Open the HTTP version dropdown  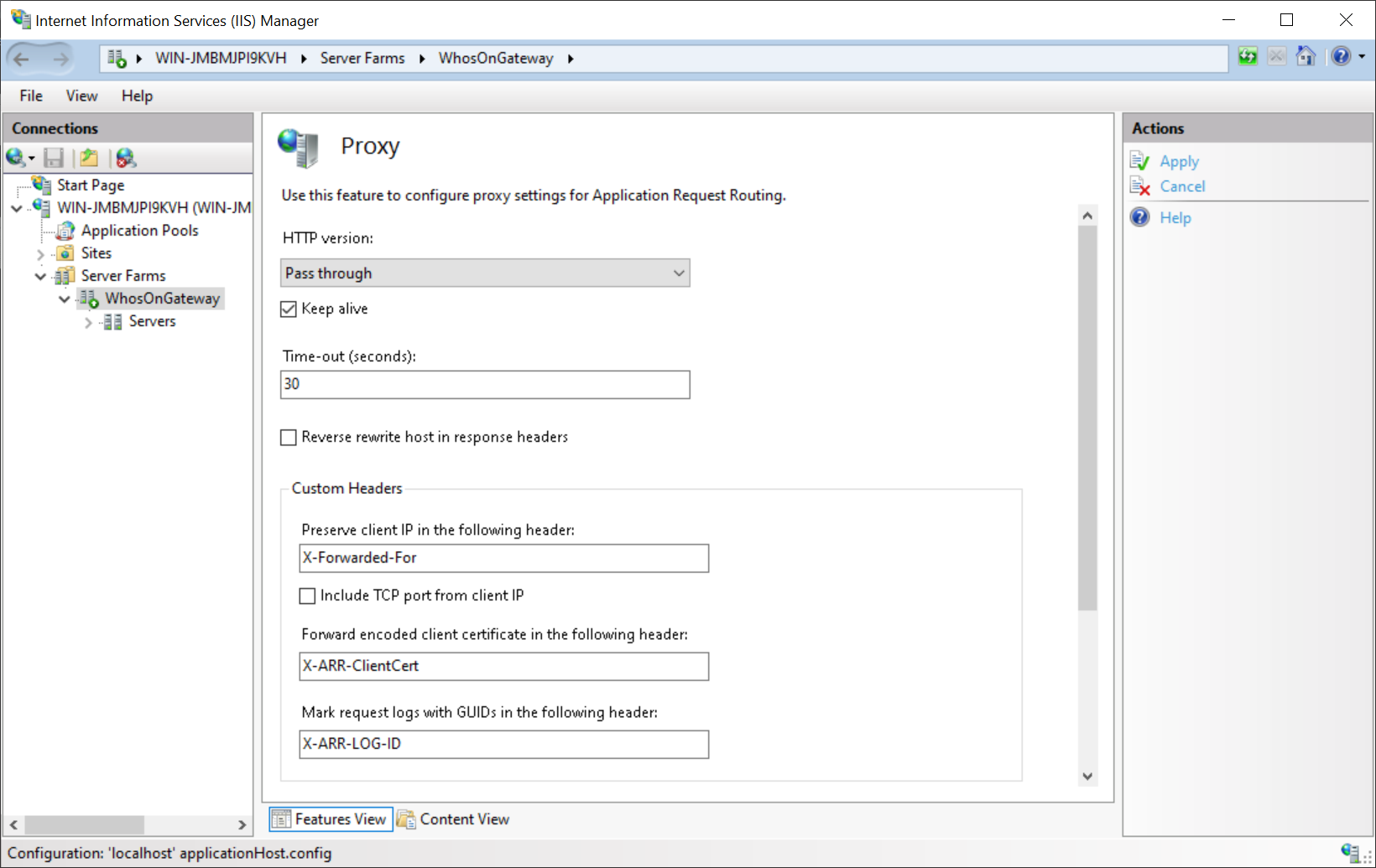coord(485,273)
